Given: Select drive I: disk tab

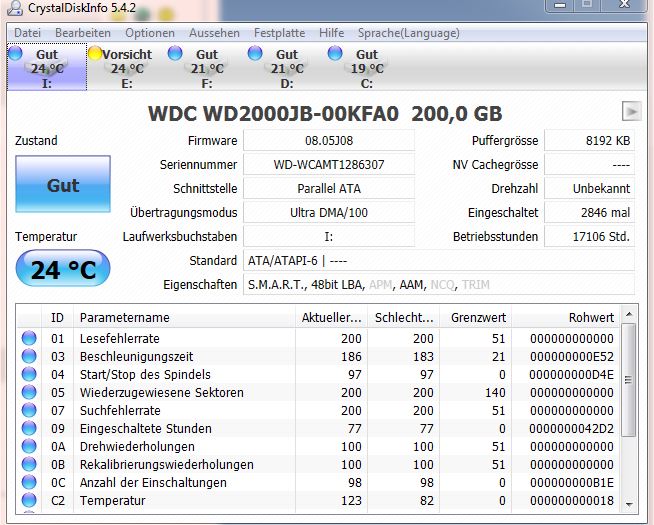Looking at the screenshot, I should [47, 67].
